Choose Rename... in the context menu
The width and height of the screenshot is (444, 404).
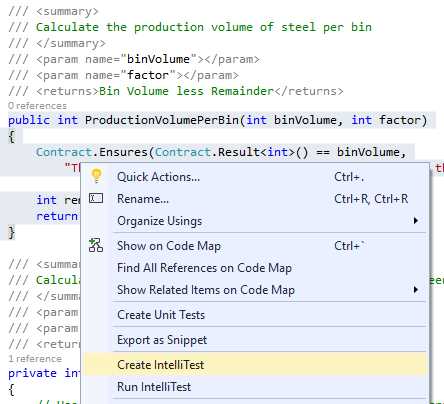click(x=255, y=199)
